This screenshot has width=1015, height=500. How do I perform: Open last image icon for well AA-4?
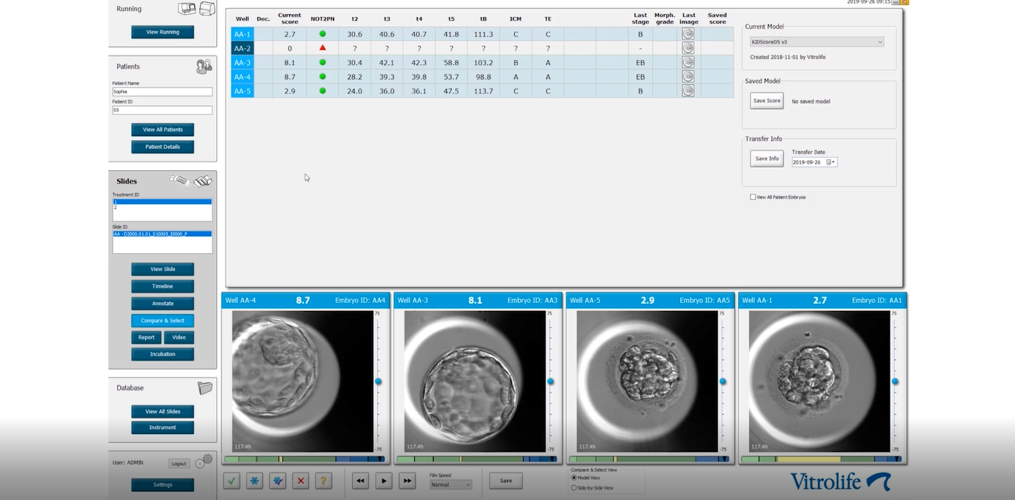pos(688,77)
